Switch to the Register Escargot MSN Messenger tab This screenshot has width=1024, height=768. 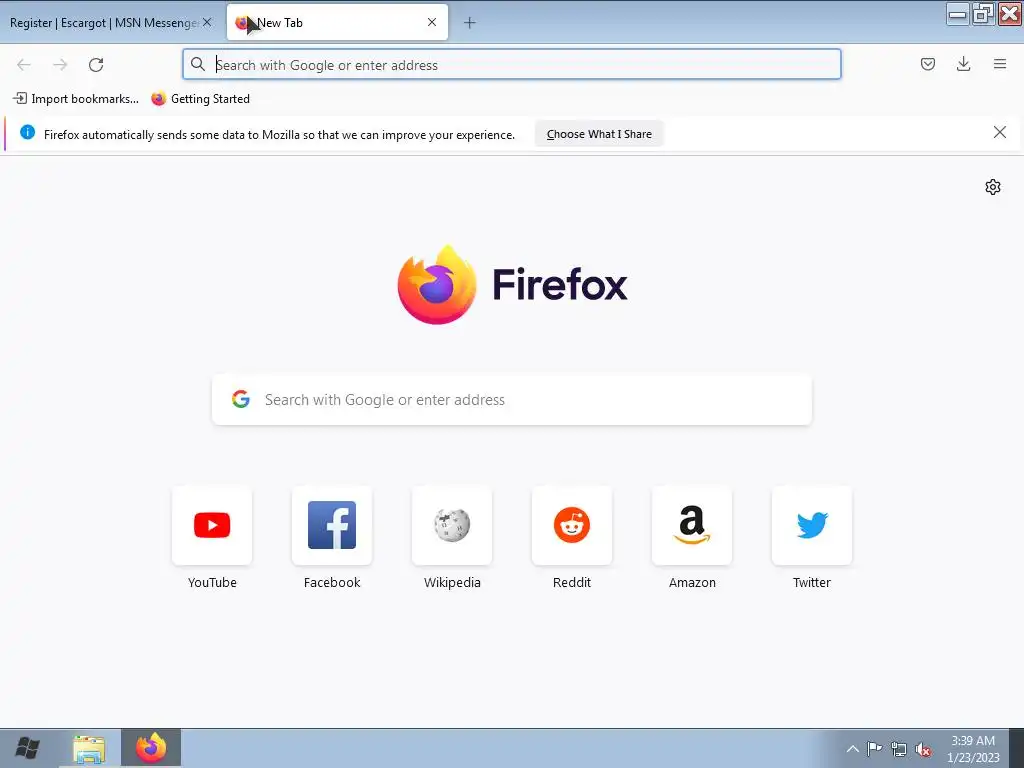(x=104, y=23)
